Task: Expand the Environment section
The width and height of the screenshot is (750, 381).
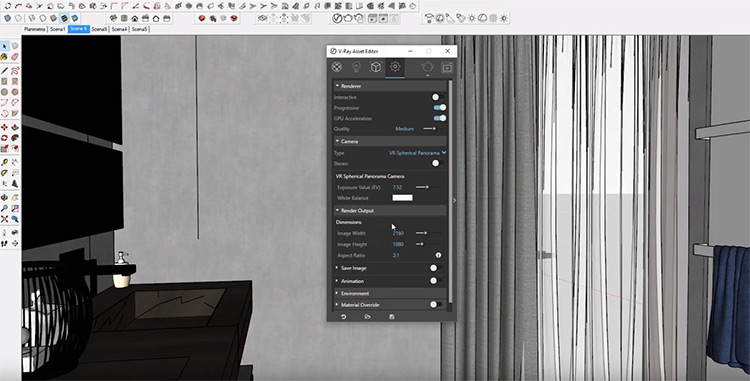Action: 337,293
